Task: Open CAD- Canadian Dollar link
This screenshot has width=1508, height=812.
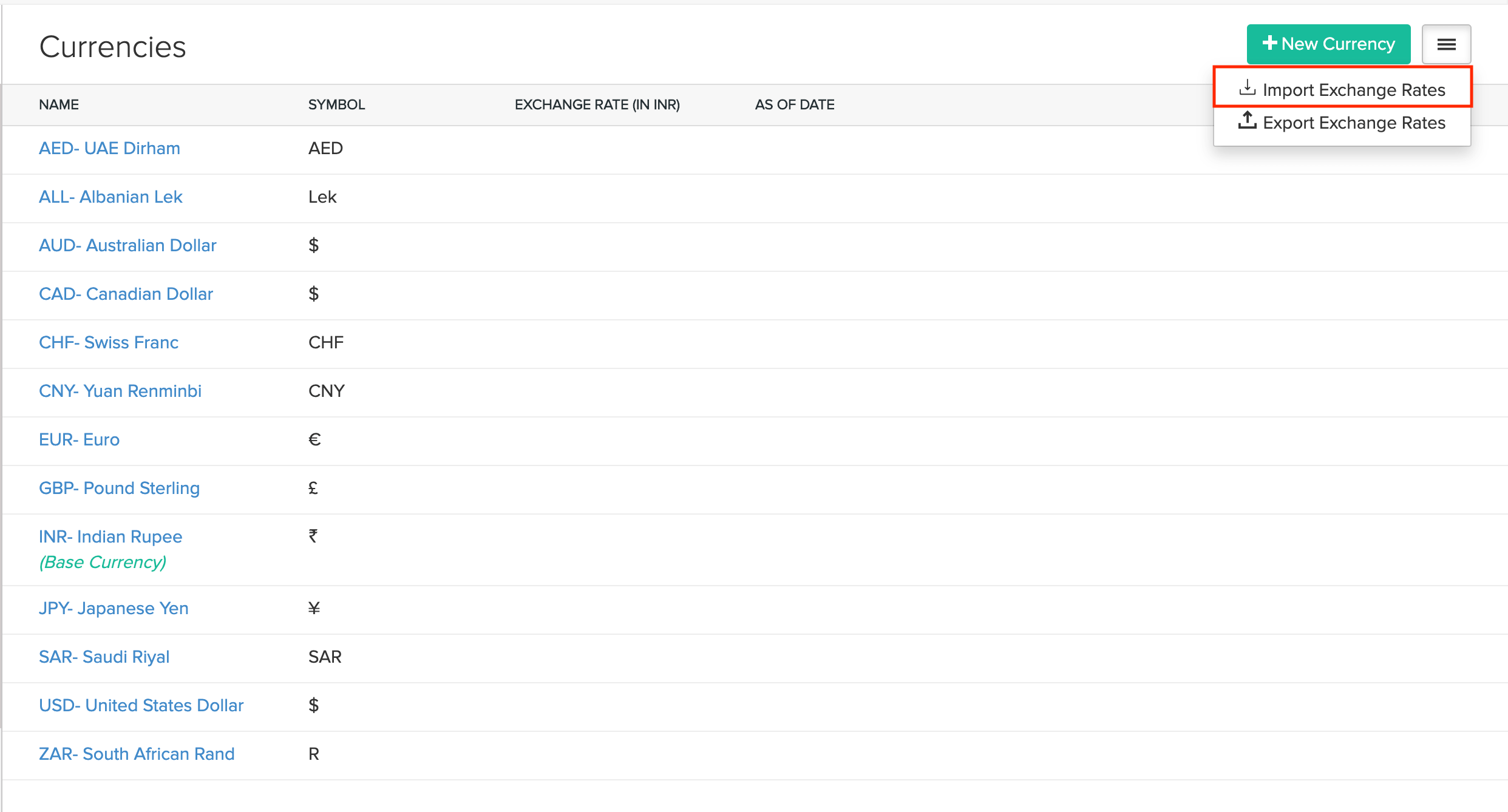Action: point(126,294)
